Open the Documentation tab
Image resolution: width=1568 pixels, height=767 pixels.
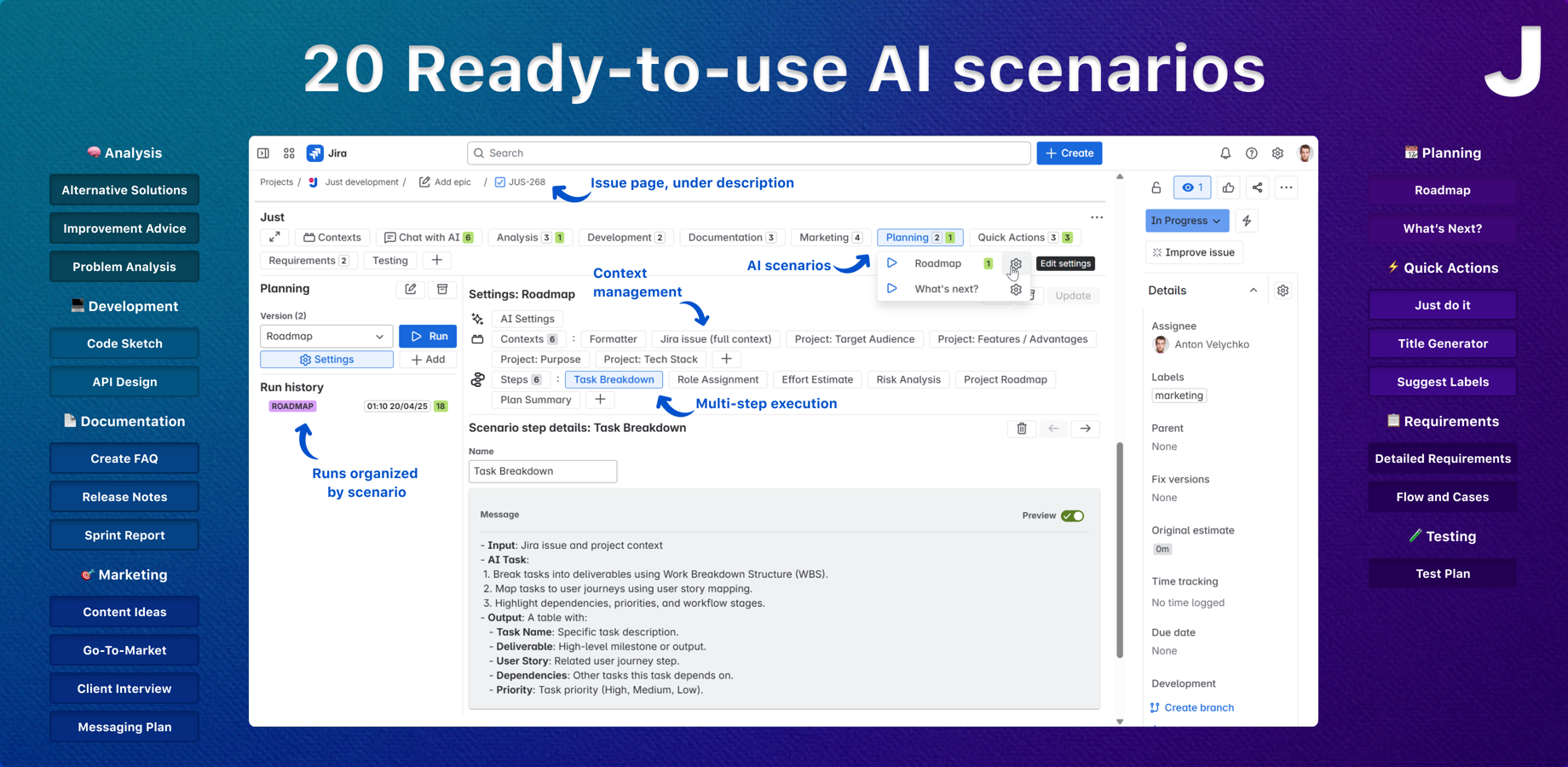[732, 238]
